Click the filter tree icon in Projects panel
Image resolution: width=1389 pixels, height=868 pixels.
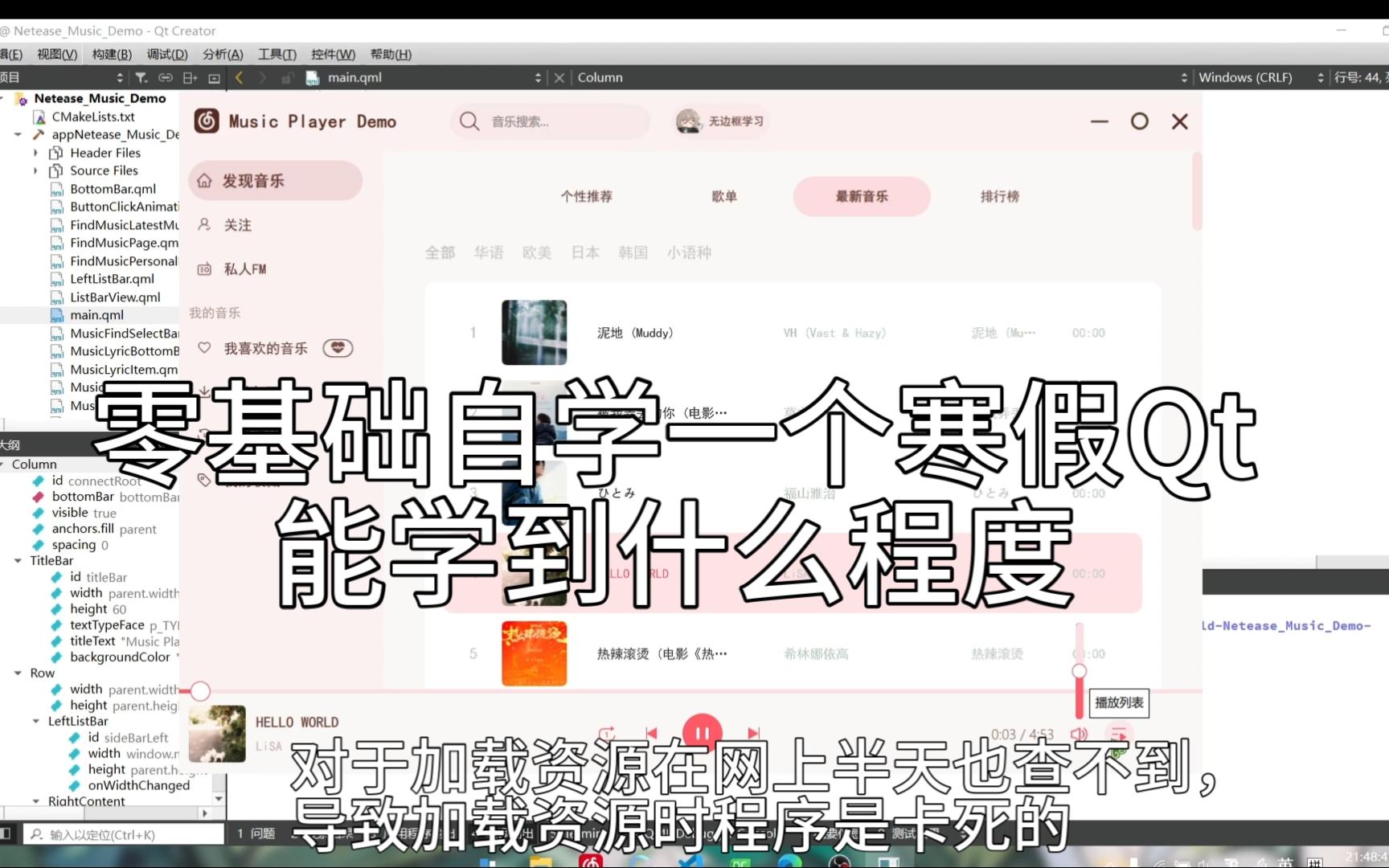(141, 77)
